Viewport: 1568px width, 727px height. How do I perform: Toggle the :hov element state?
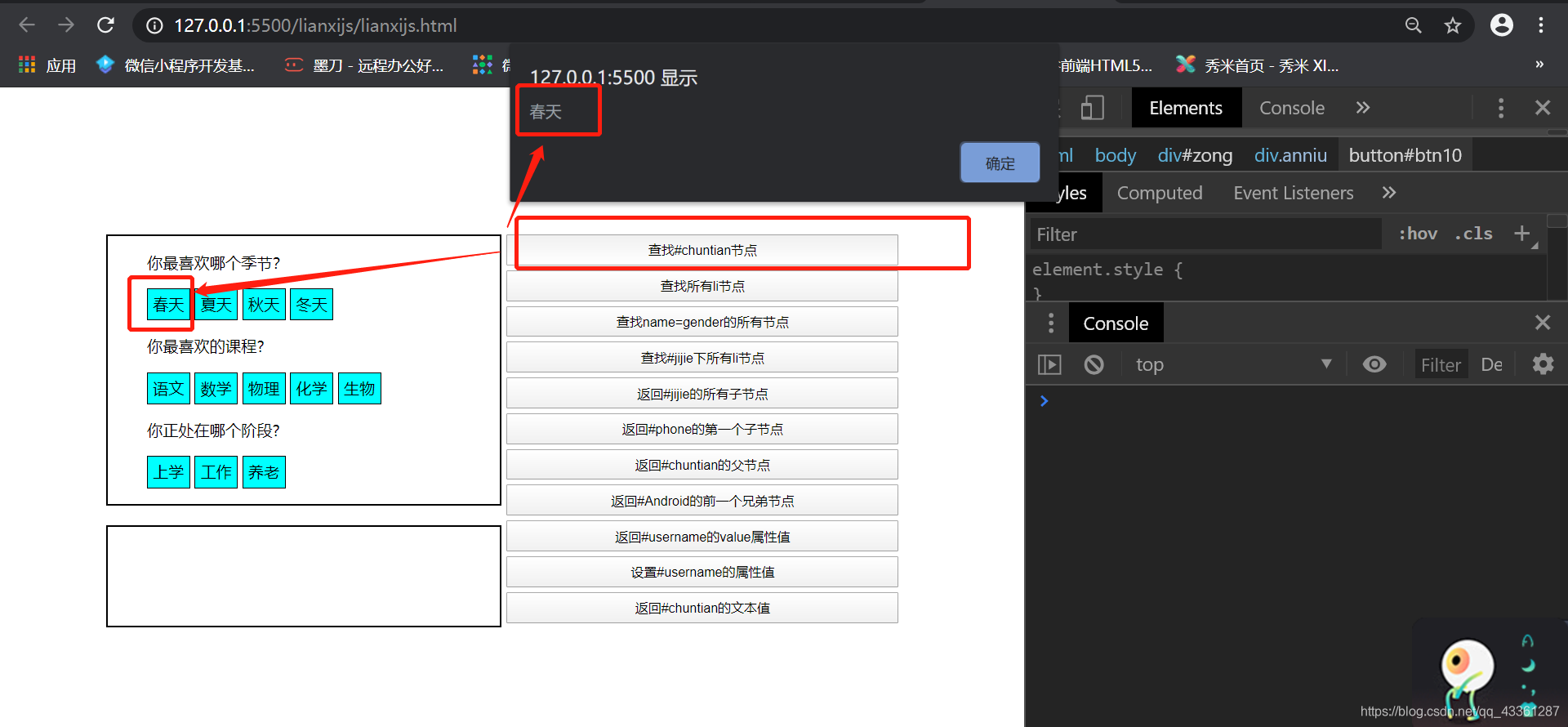tap(1418, 234)
